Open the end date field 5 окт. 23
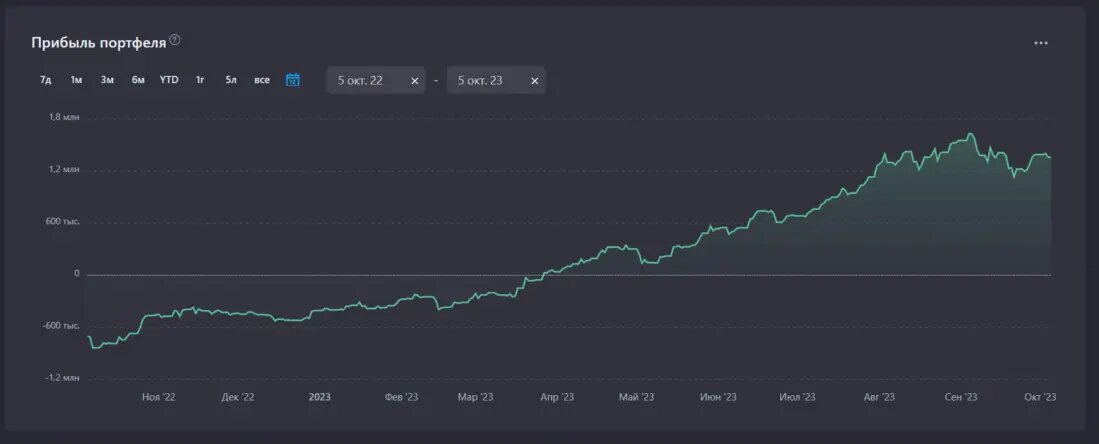Viewport: 1099px width, 444px height. [496, 80]
